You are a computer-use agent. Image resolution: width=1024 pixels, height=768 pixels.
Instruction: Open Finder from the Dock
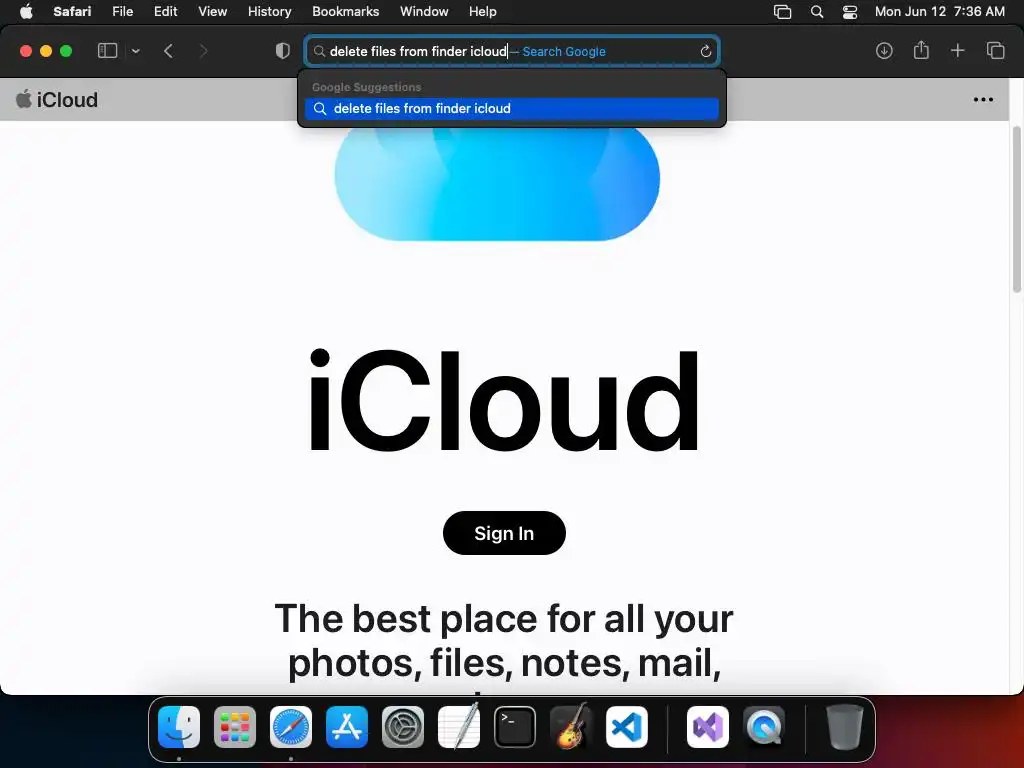point(179,727)
